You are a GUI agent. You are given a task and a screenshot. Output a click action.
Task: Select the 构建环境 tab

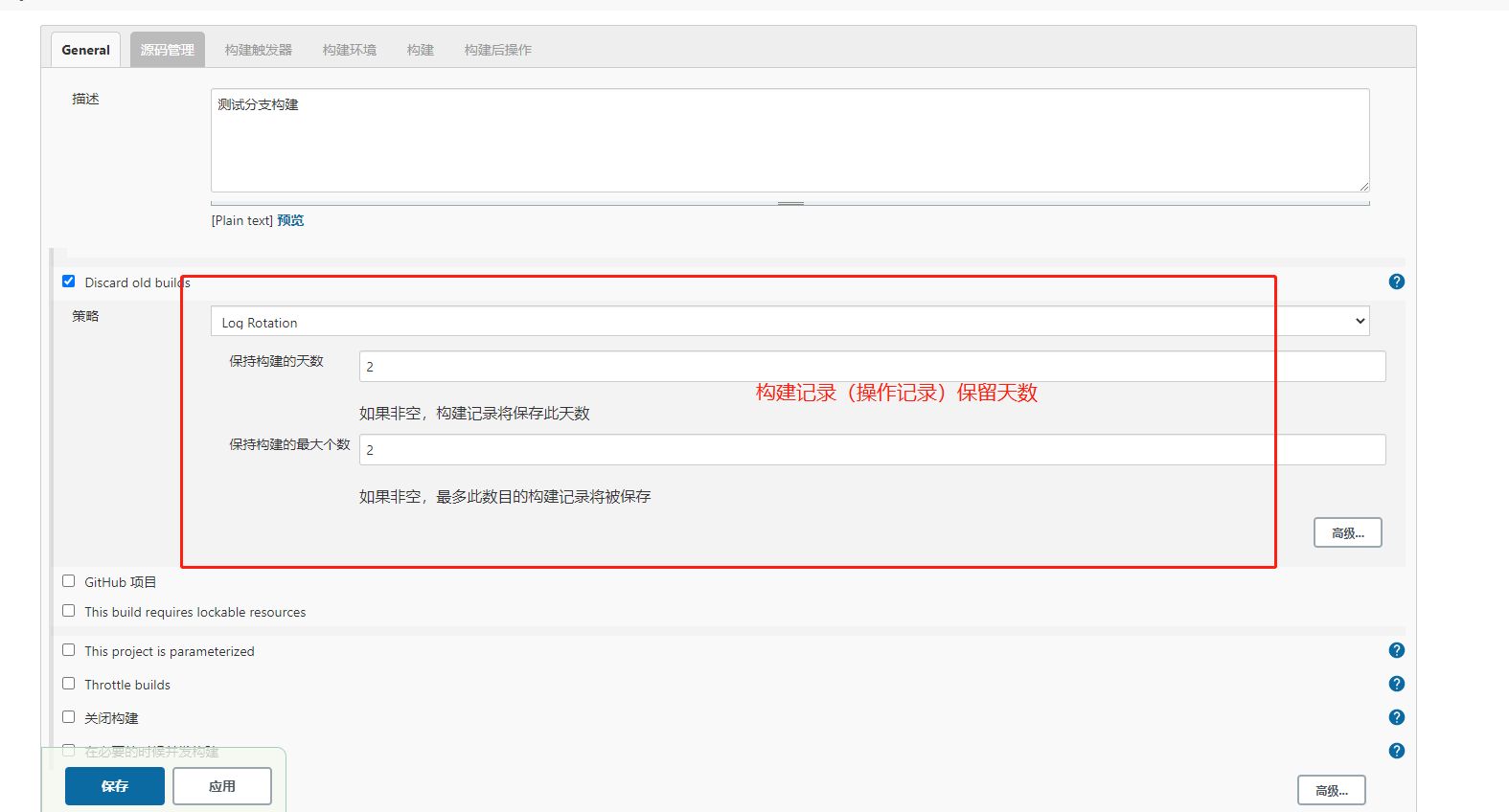tap(350, 50)
